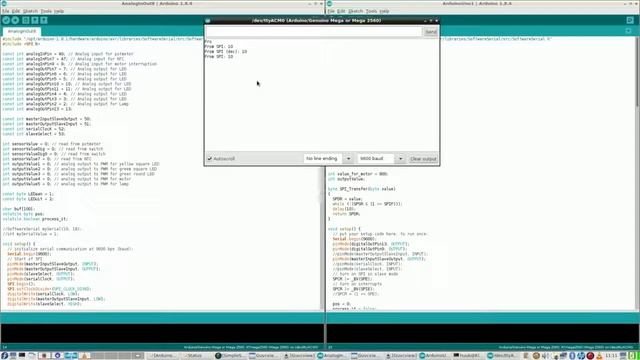640x360 pixels.
Task: Click 'char buf[100];' line in left editor
Action: 18,209
